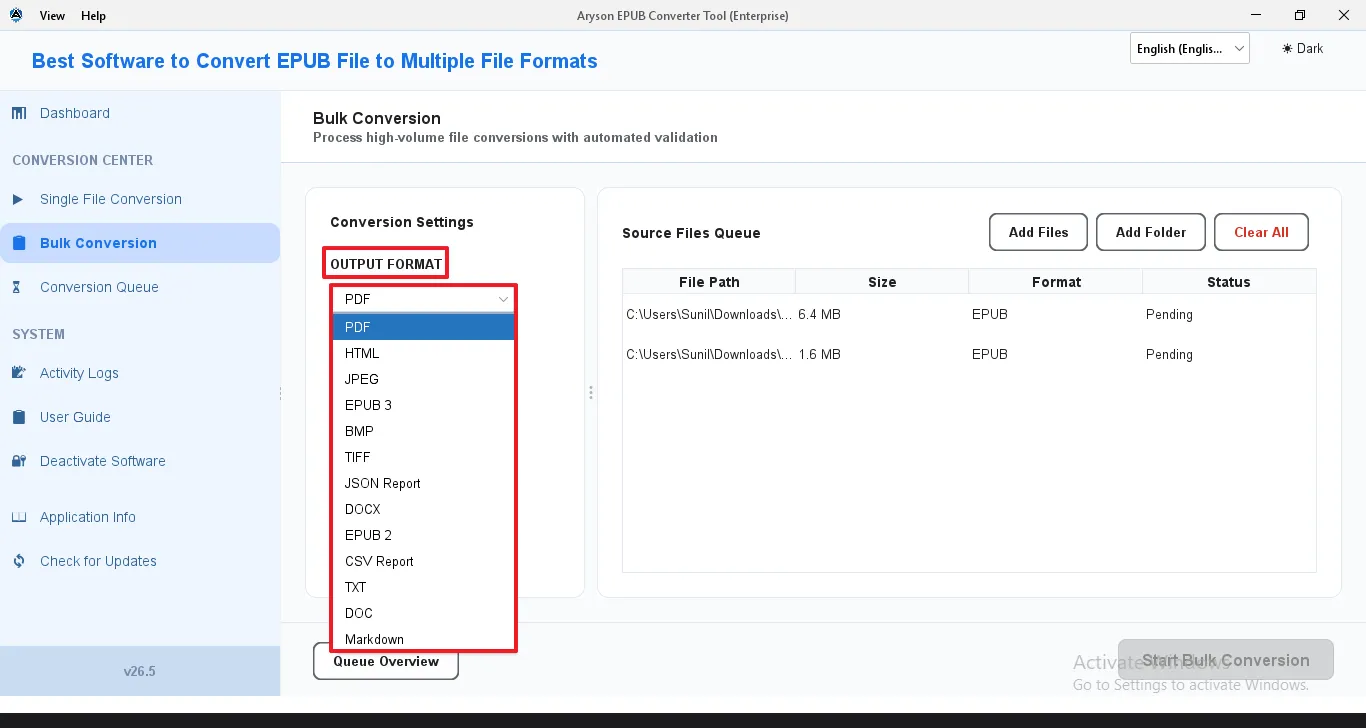1366x728 pixels.
Task: Select the Single File Conversion play icon
Action: pyautogui.click(x=18, y=199)
